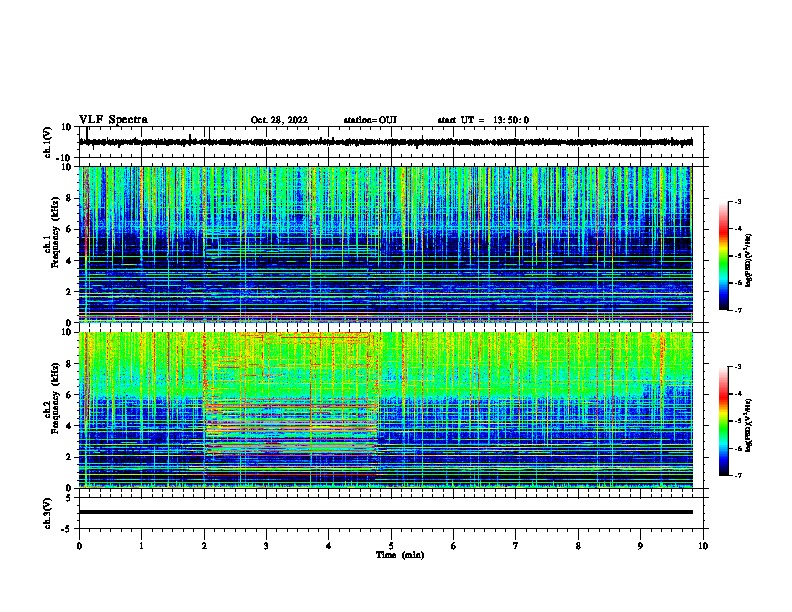Click the "-3" value atop the ch.1 colorbar
This screenshot has height=612, width=792.
[x=737, y=202]
